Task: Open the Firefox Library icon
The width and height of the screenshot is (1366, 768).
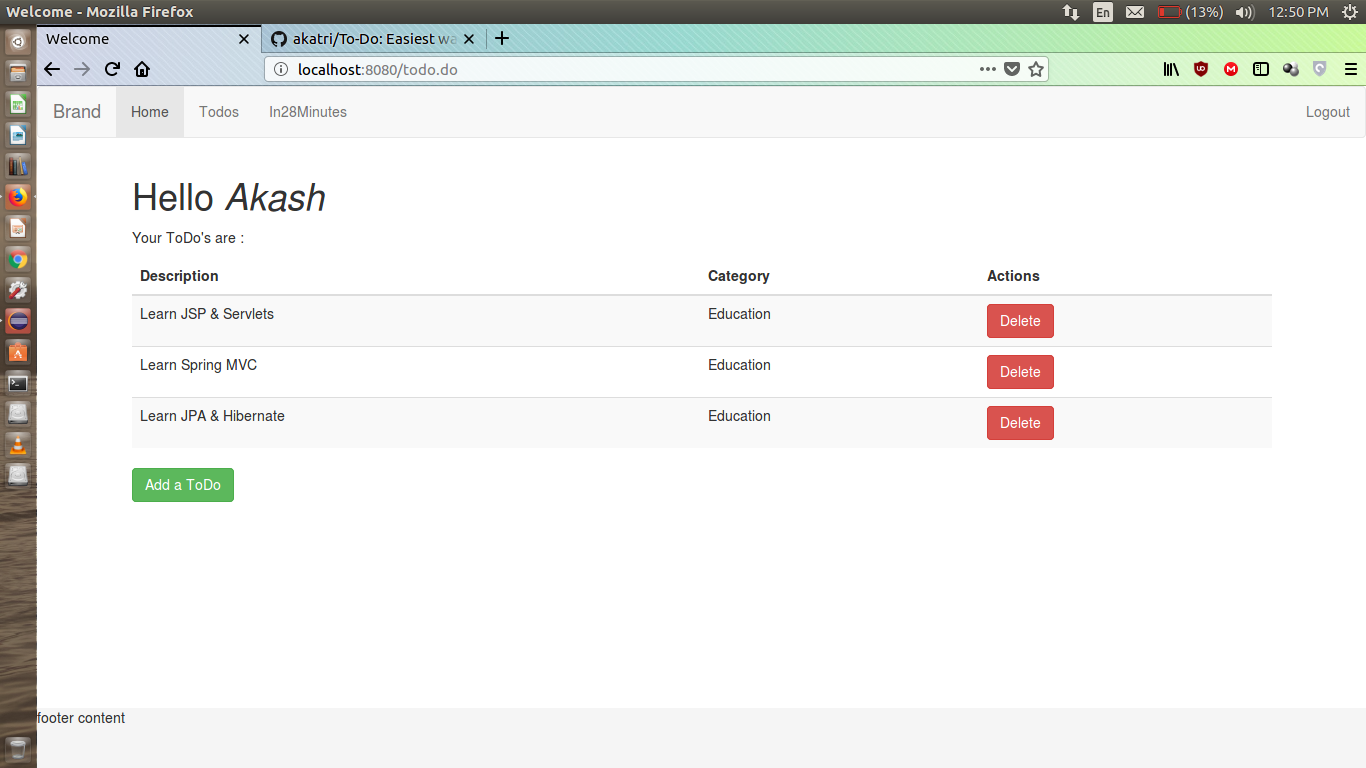Action: (x=1171, y=69)
